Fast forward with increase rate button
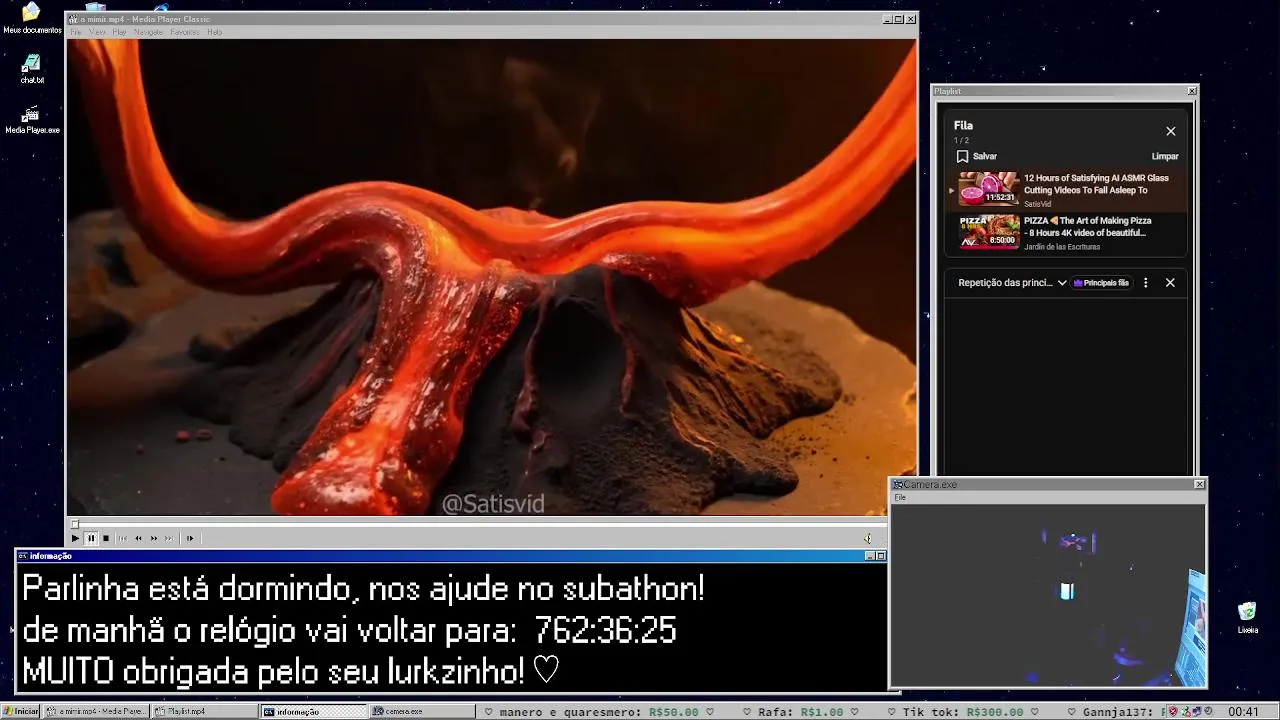The image size is (1280, 720). click(154, 538)
